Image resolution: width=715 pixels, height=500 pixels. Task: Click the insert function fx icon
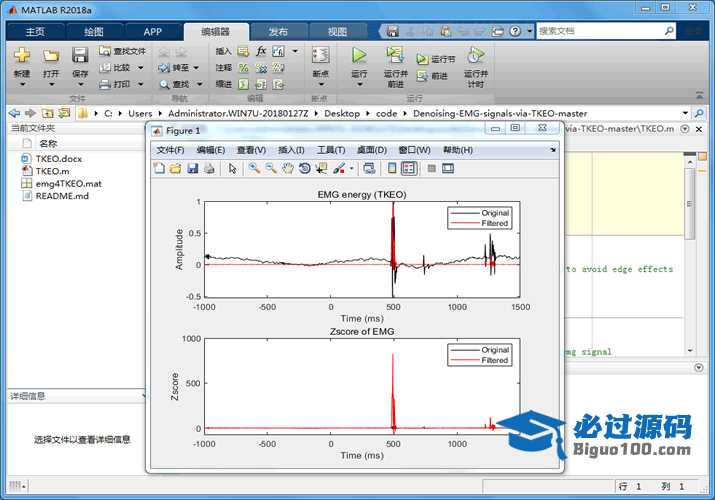(x=261, y=51)
